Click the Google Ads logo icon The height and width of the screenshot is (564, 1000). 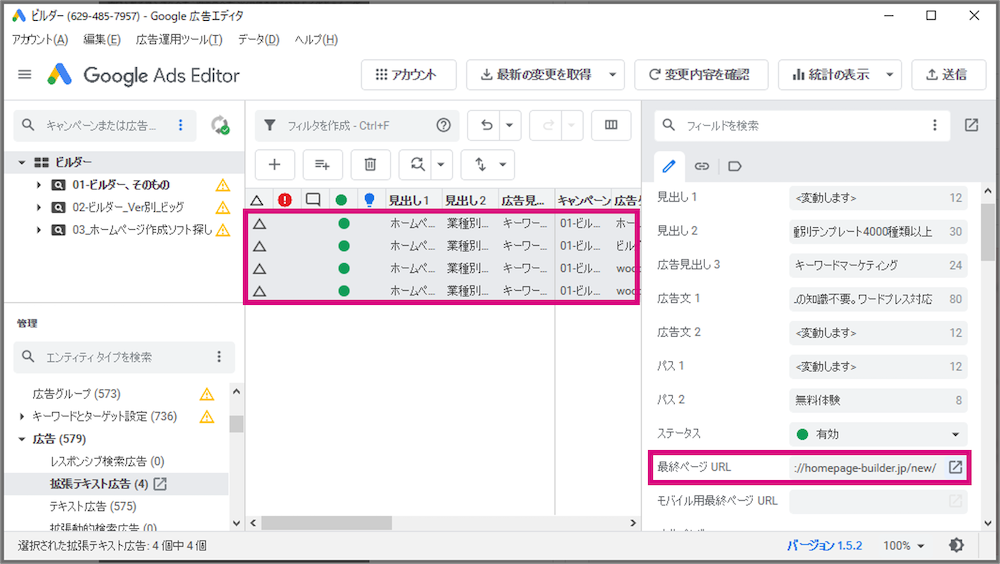[60, 75]
